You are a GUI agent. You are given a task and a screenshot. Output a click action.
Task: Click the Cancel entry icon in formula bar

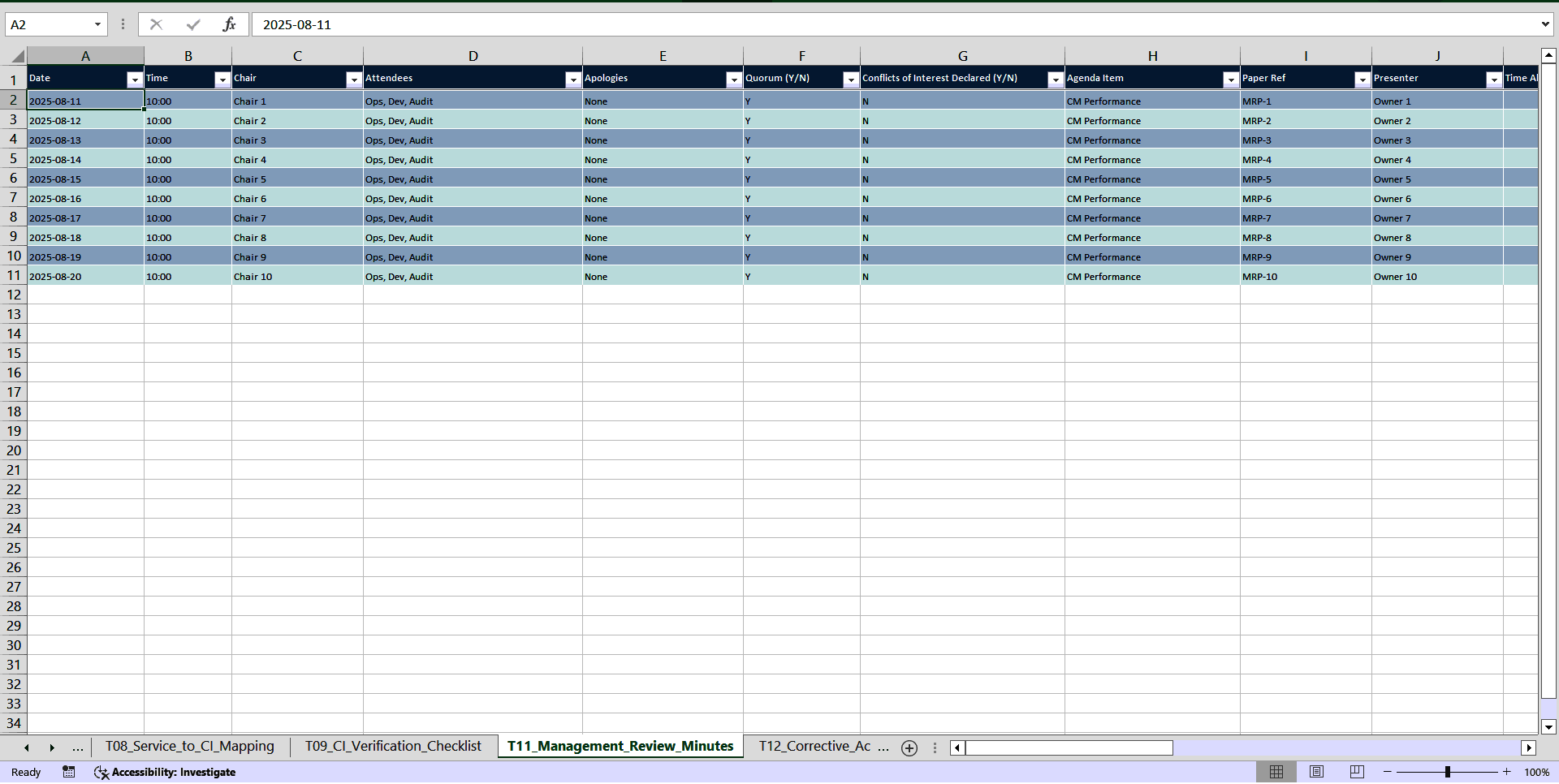tap(156, 24)
